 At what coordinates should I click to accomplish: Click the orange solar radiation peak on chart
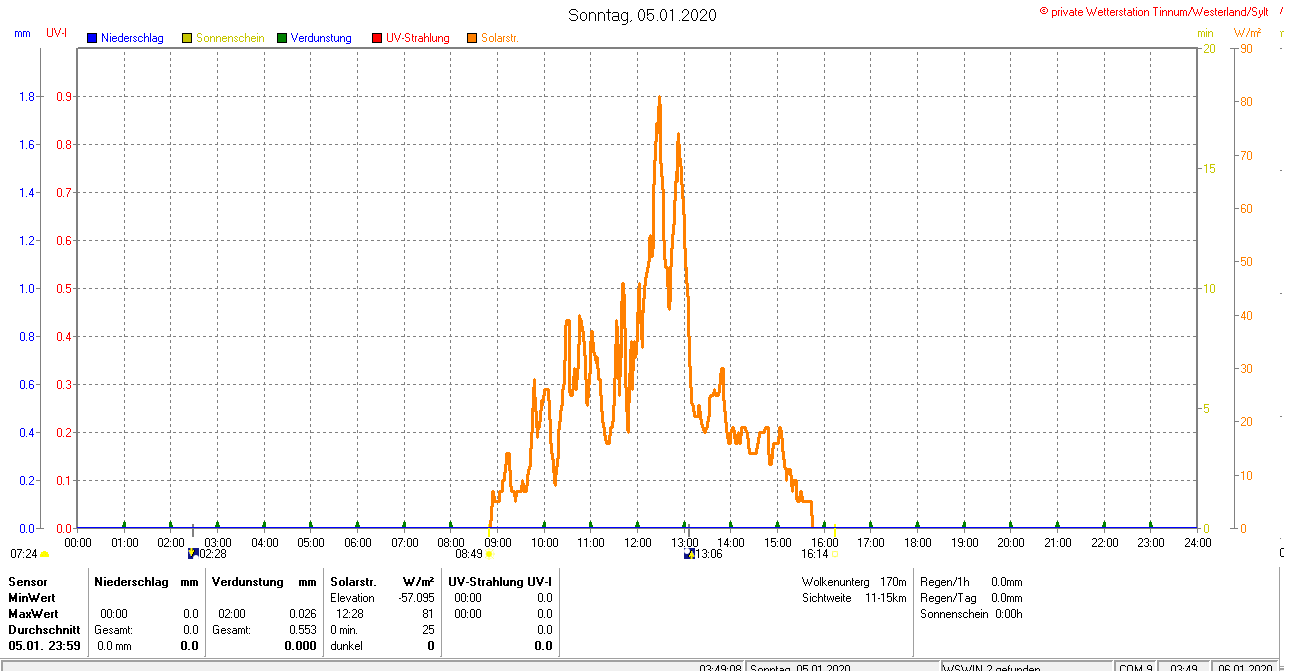point(659,99)
